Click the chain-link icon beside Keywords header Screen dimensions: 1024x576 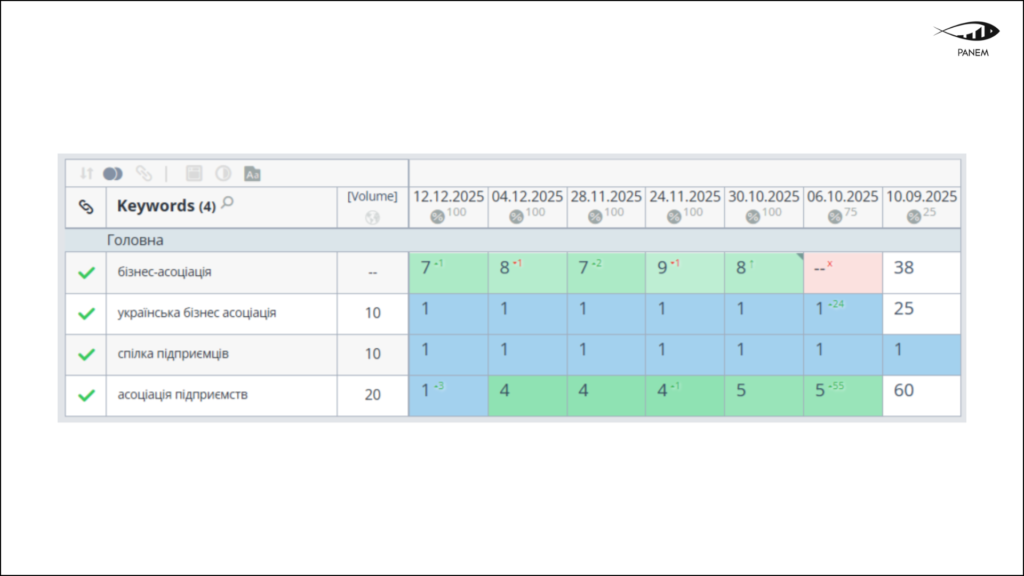click(86, 208)
